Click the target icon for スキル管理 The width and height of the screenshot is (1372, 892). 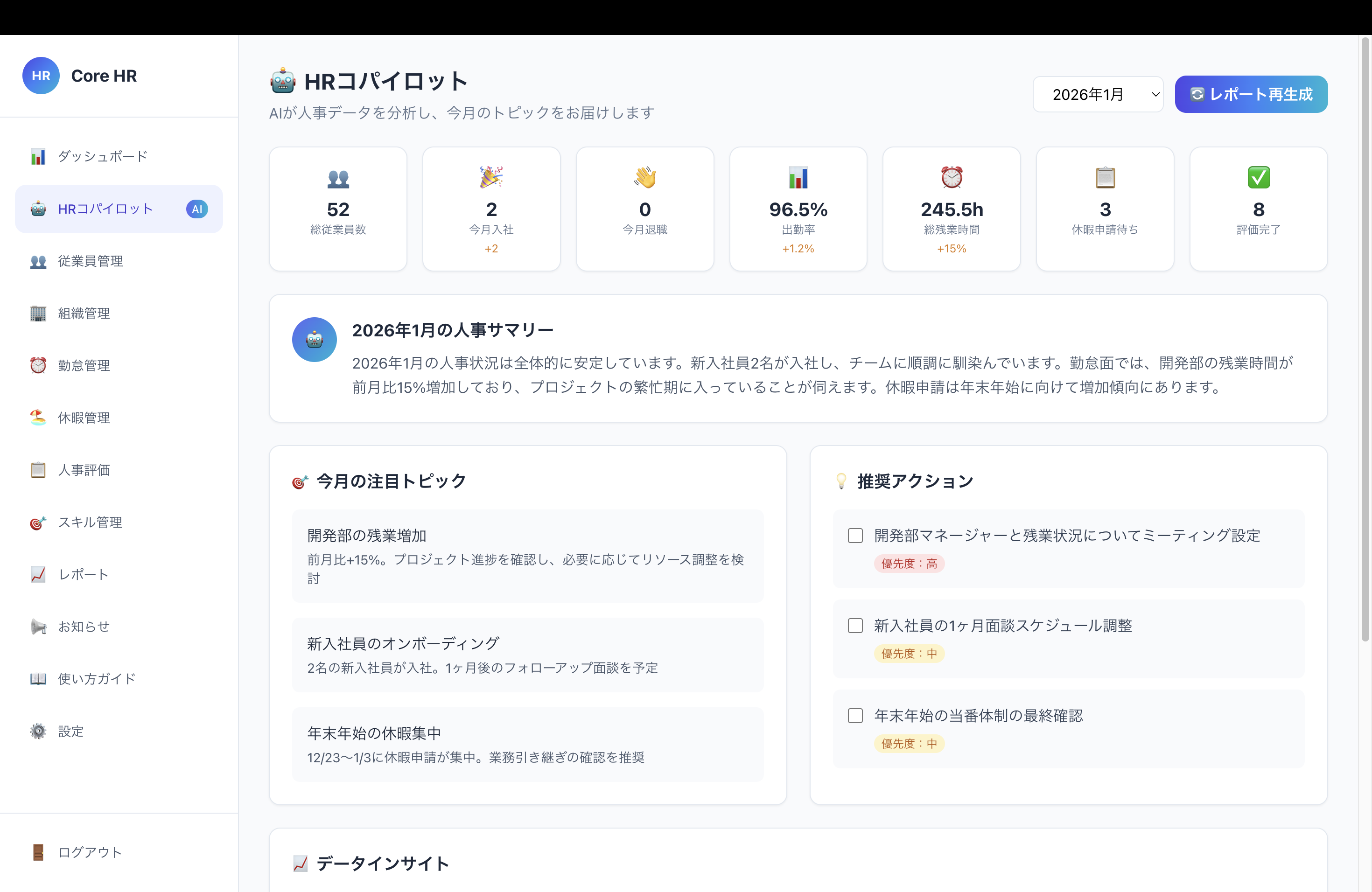(38, 523)
